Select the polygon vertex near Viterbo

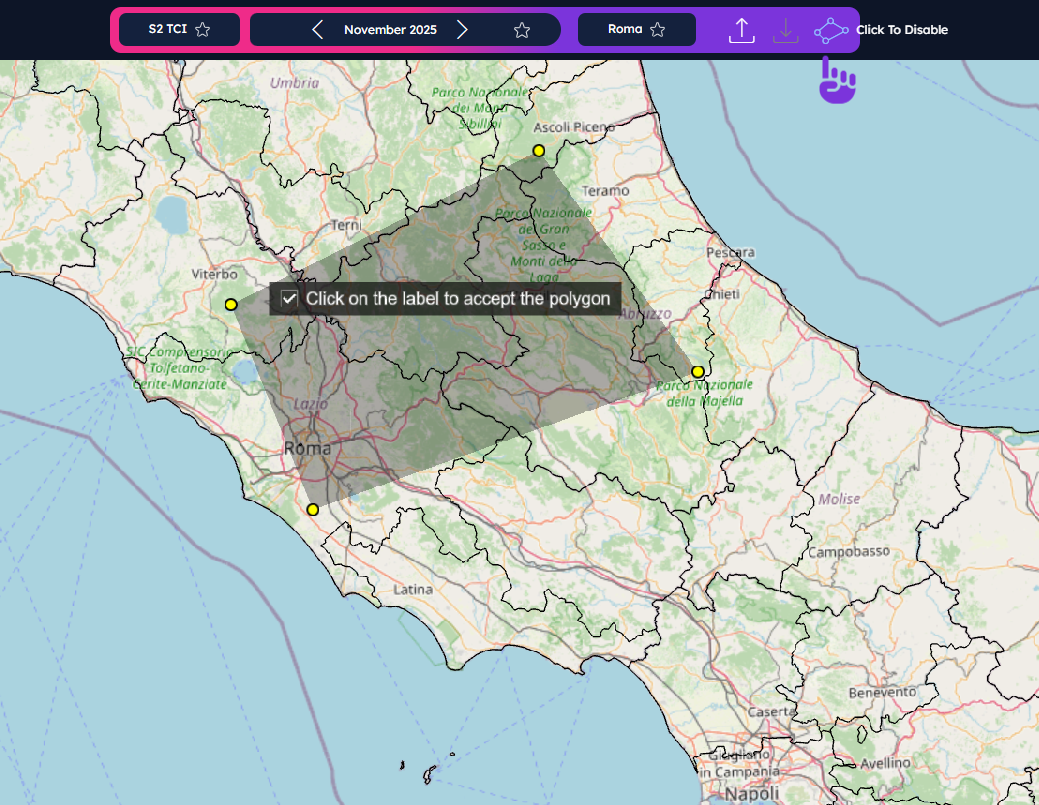pyautogui.click(x=231, y=304)
